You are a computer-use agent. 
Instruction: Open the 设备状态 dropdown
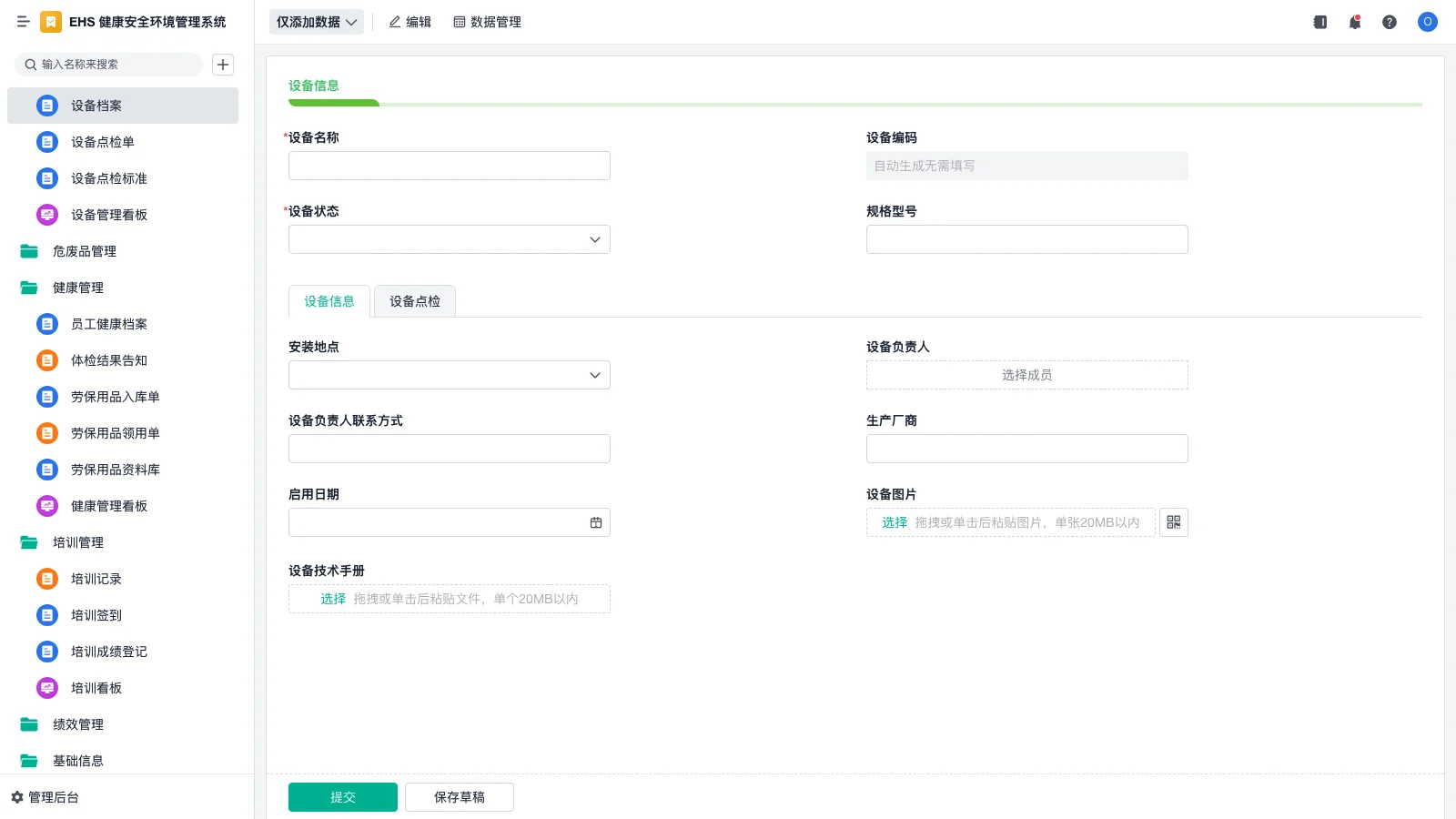pyautogui.click(x=594, y=239)
